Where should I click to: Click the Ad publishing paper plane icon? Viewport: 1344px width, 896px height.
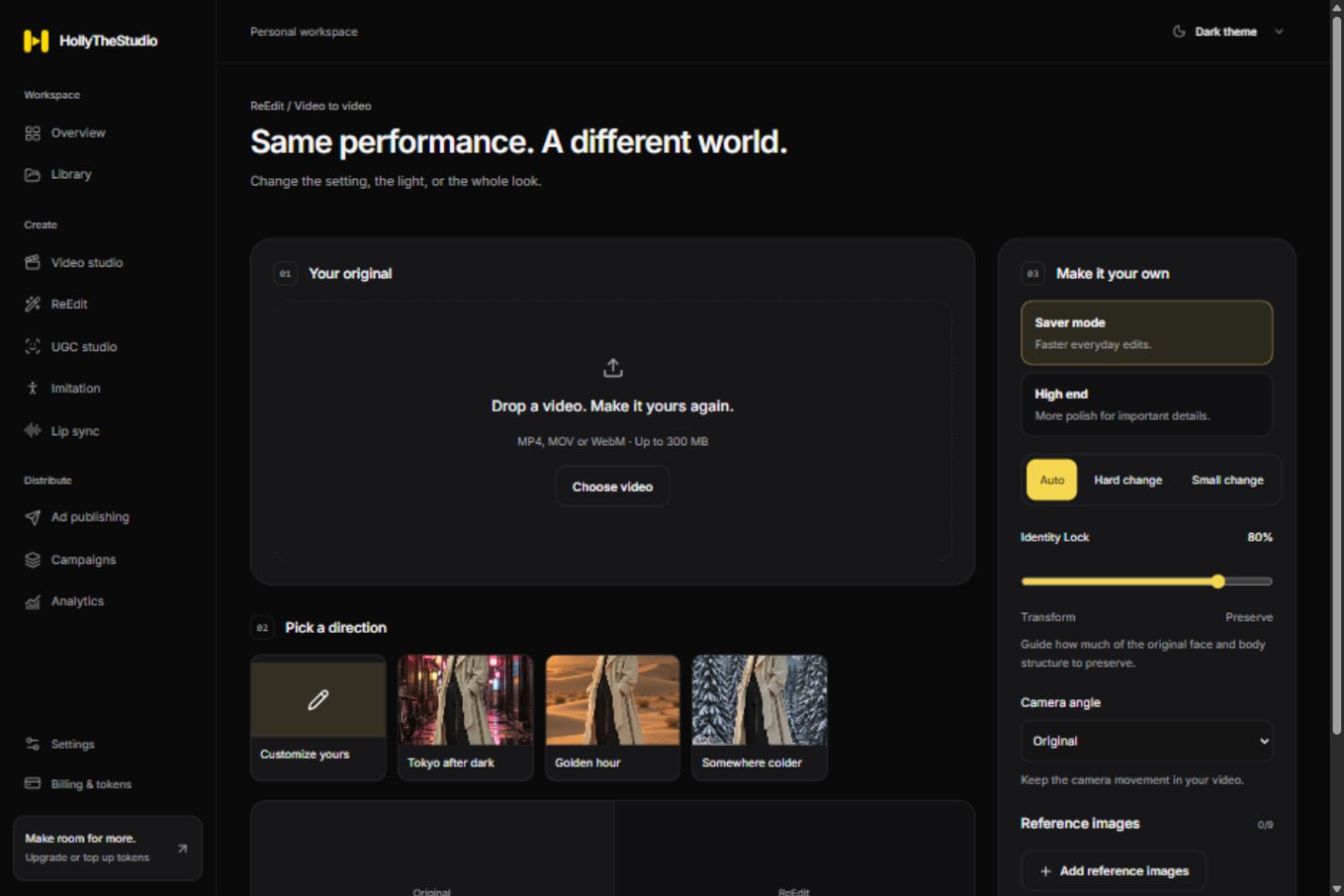point(32,517)
